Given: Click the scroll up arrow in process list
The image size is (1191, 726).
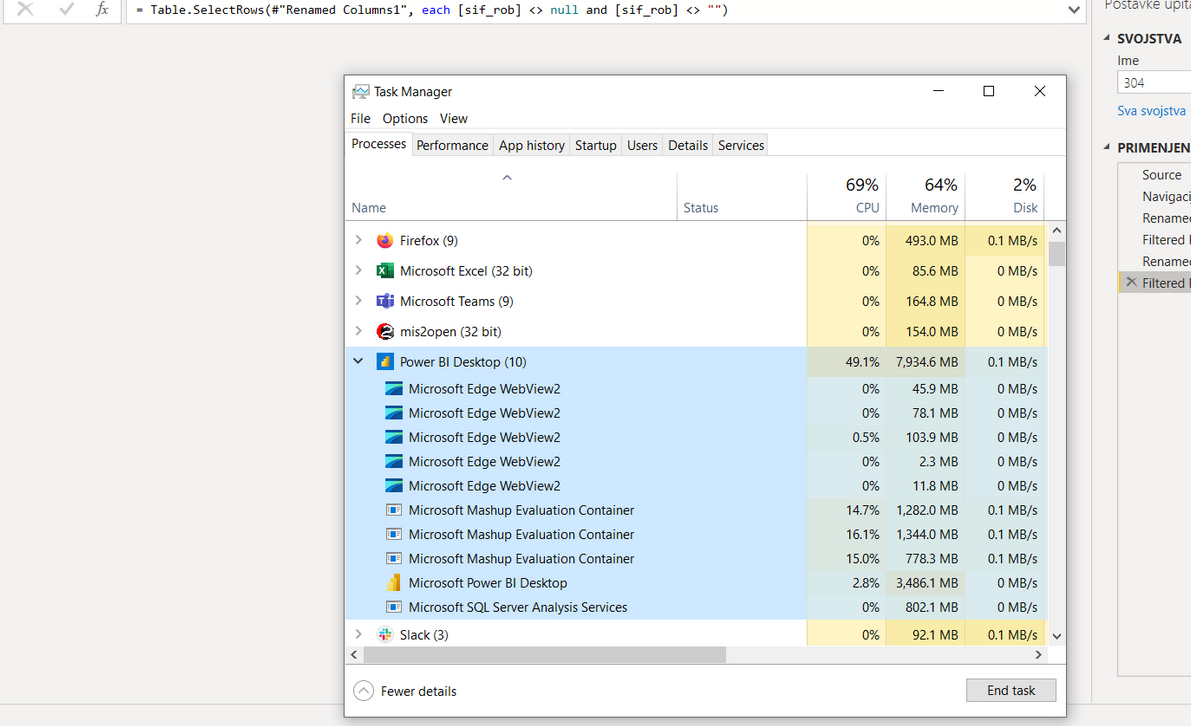Looking at the screenshot, I should tap(1057, 230).
